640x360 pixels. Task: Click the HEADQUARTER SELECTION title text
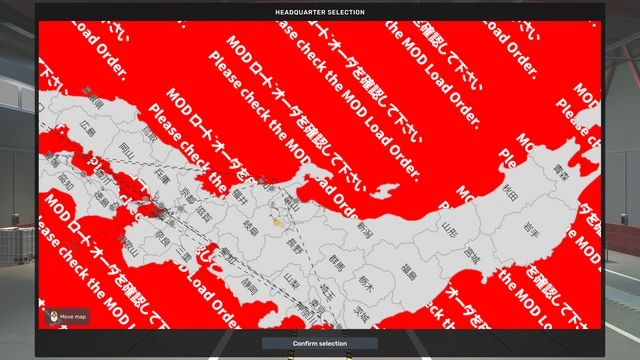pos(320,12)
